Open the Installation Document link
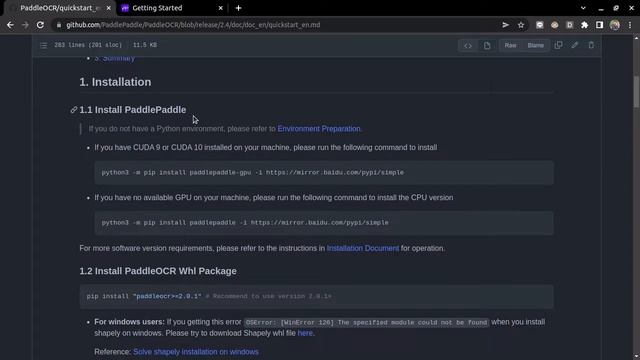The height and width of the screenshot is (360, 640). (x=363, y=248)
